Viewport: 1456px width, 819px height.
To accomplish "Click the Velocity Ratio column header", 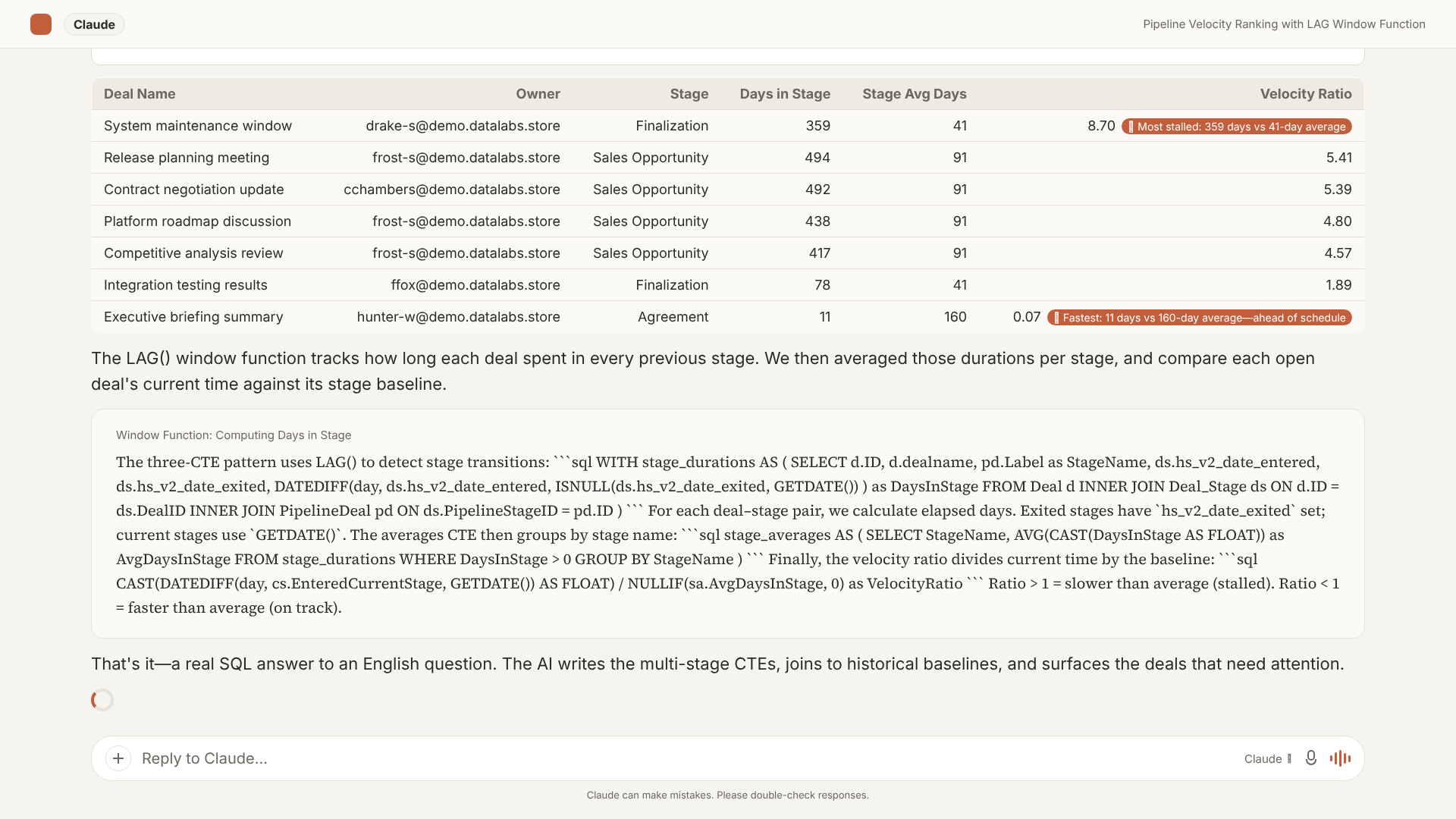I will [1306, 94].
